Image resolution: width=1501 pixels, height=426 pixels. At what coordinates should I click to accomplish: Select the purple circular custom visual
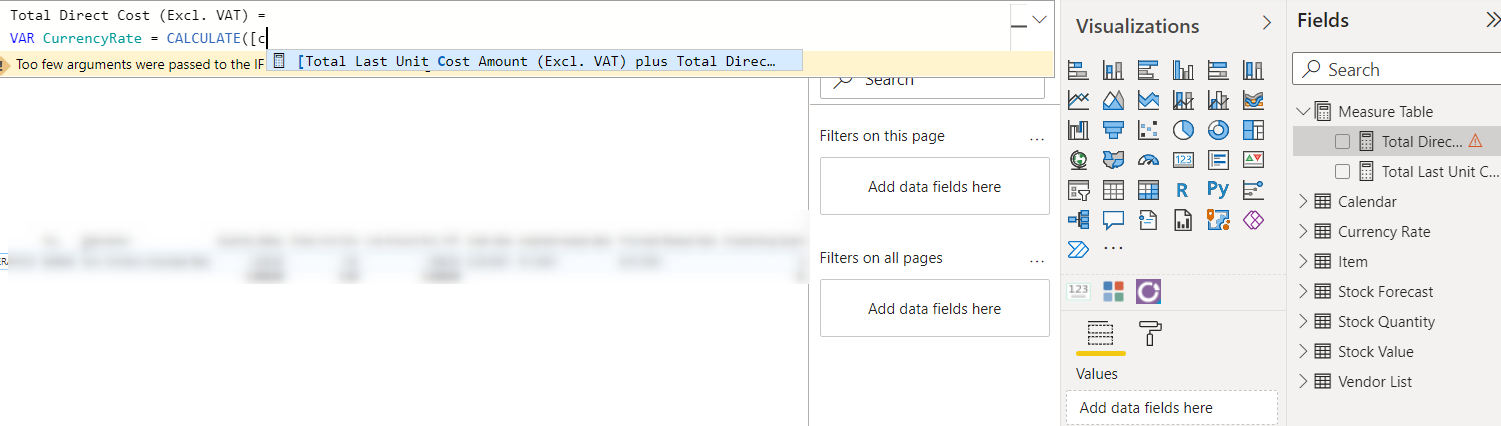[1149, 291]
